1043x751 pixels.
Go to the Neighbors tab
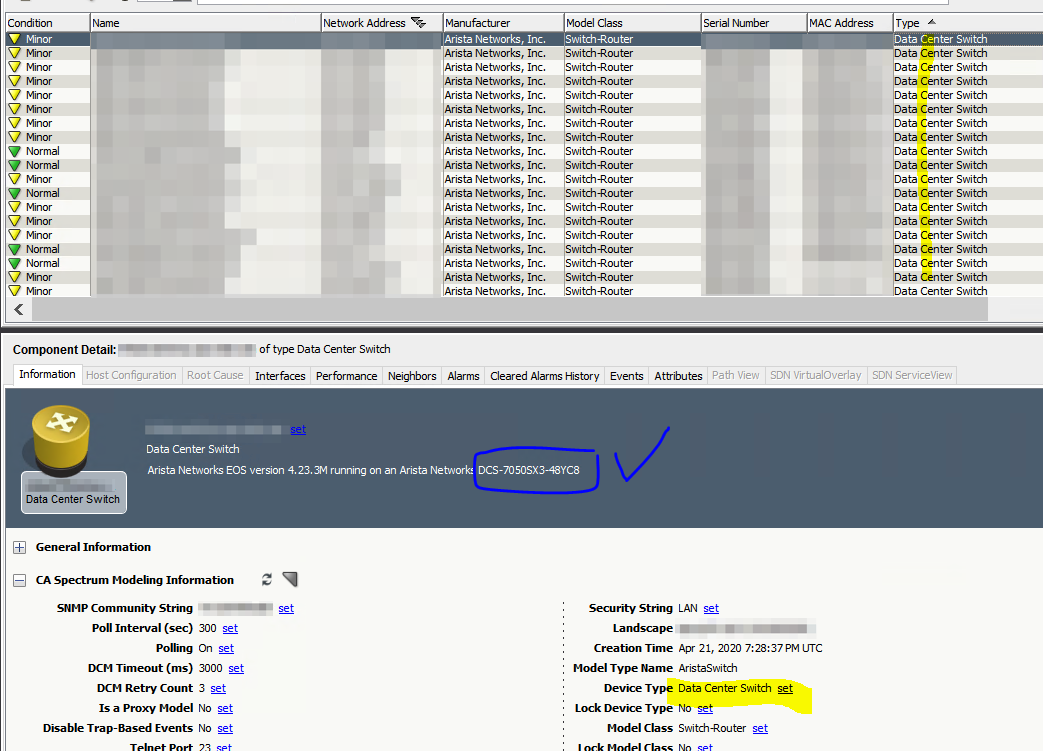point(412,376)
